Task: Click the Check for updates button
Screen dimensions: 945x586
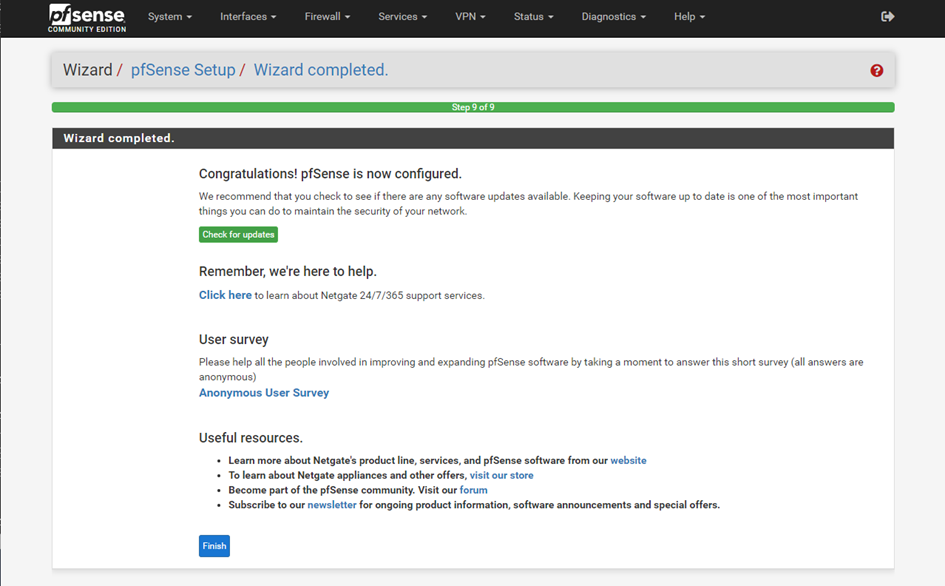Action: [238, 235]
